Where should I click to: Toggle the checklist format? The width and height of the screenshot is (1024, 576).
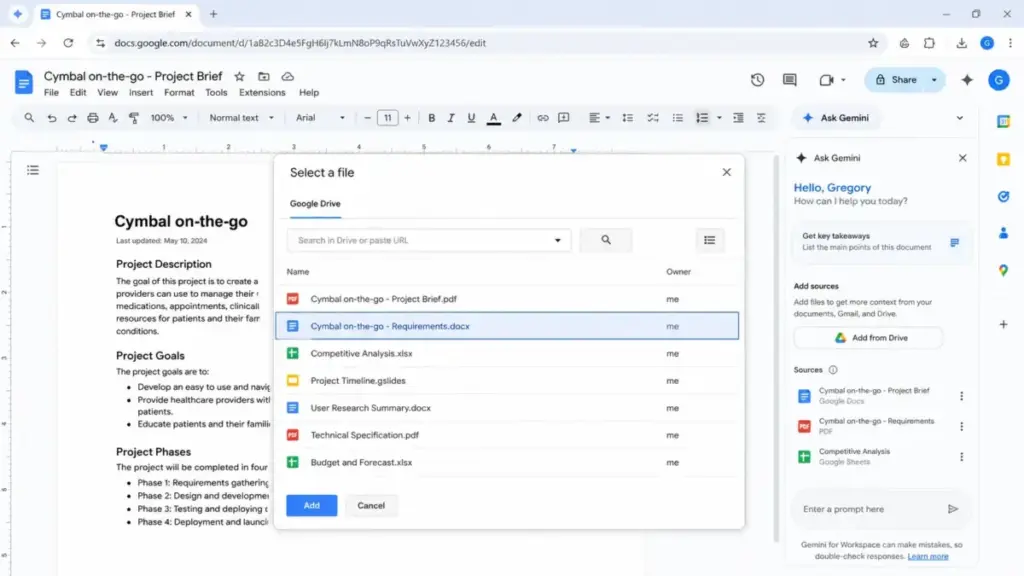coord(652,118)
